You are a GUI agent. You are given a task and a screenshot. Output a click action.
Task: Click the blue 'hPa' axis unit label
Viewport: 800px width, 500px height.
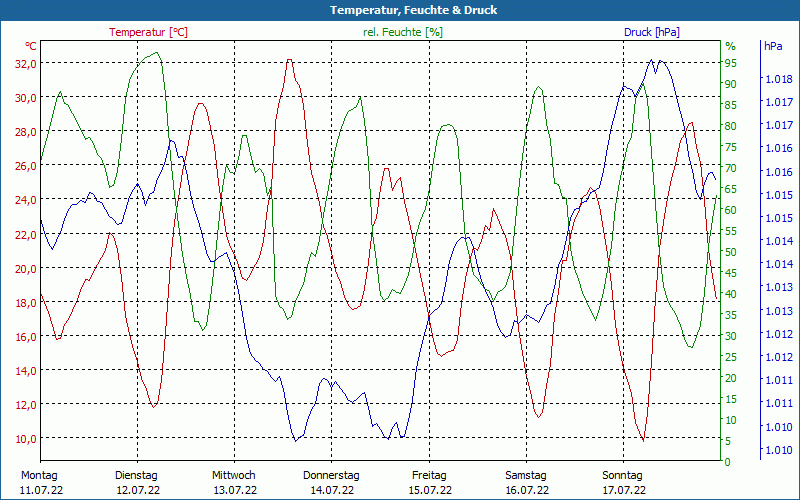click(x=773, y=46)
